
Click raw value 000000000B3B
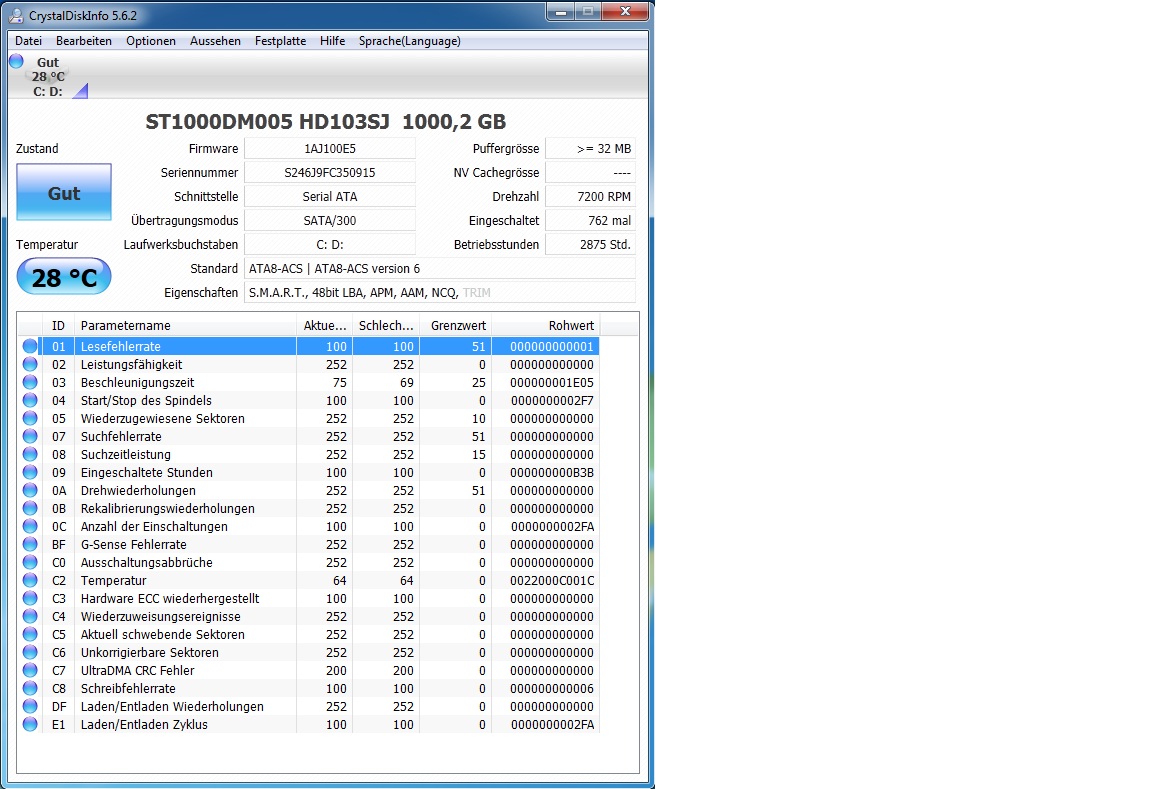[x=552, y=472]
